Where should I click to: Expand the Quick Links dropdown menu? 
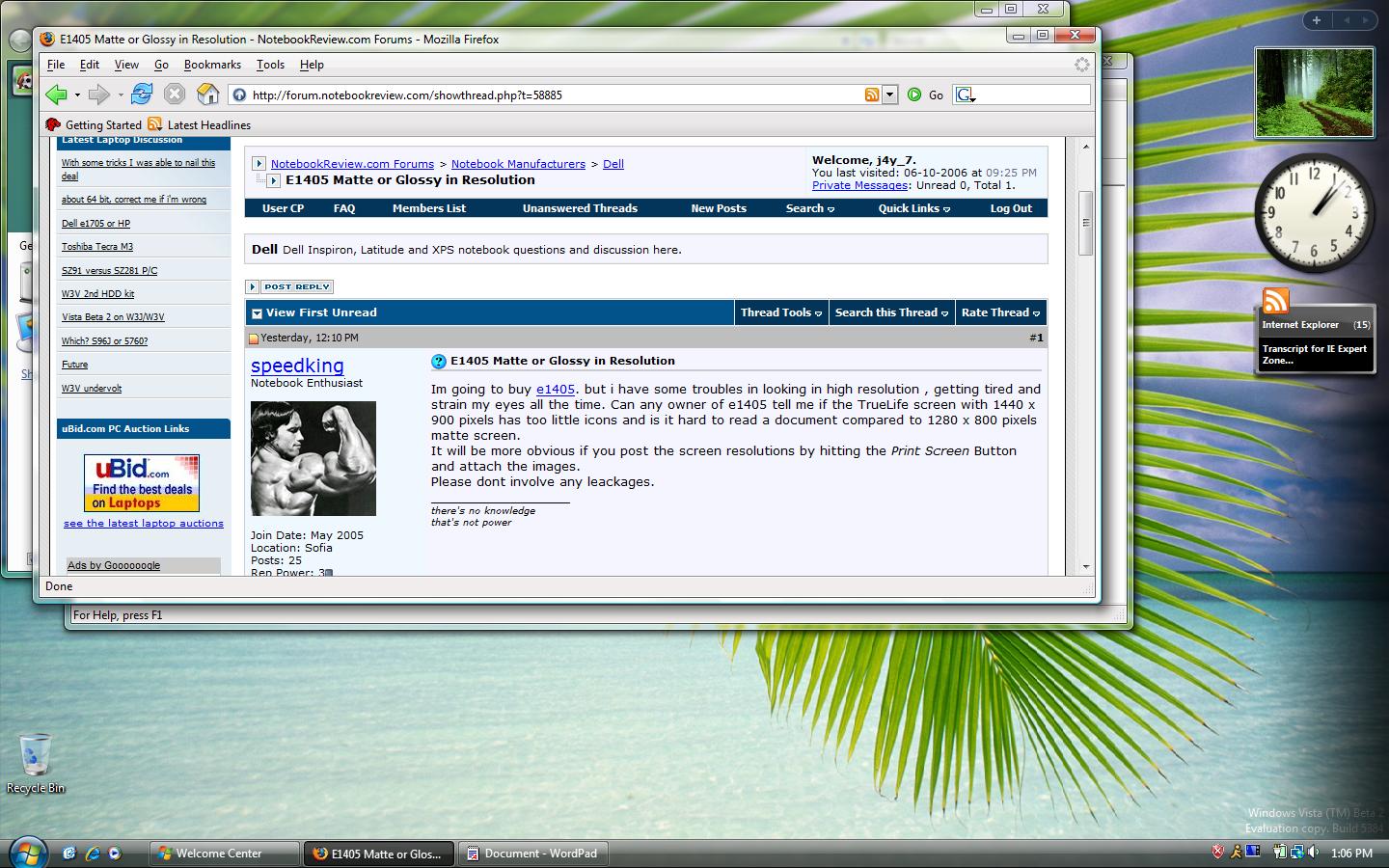914,208
